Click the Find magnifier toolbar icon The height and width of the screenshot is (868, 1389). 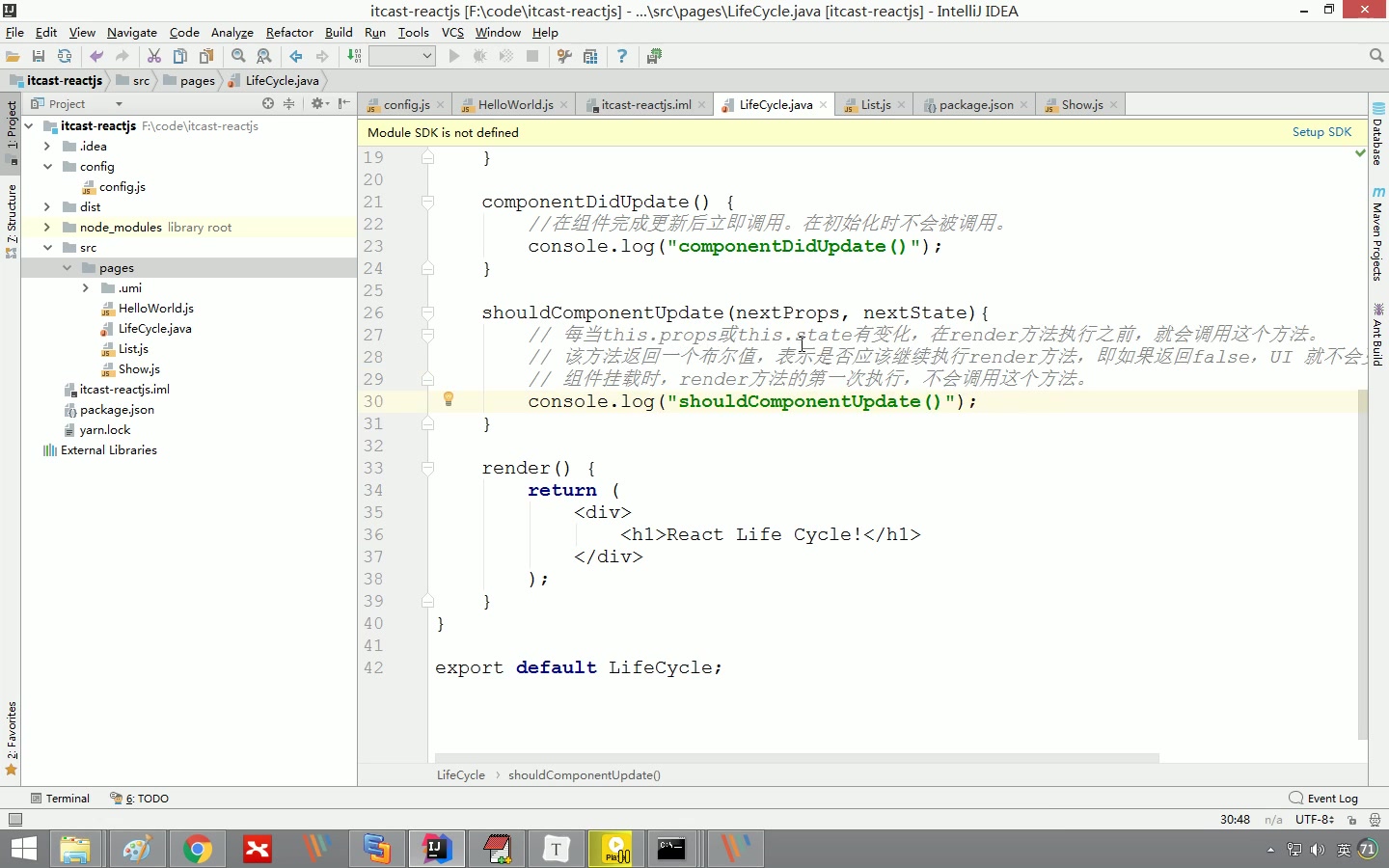pos(238,57)
